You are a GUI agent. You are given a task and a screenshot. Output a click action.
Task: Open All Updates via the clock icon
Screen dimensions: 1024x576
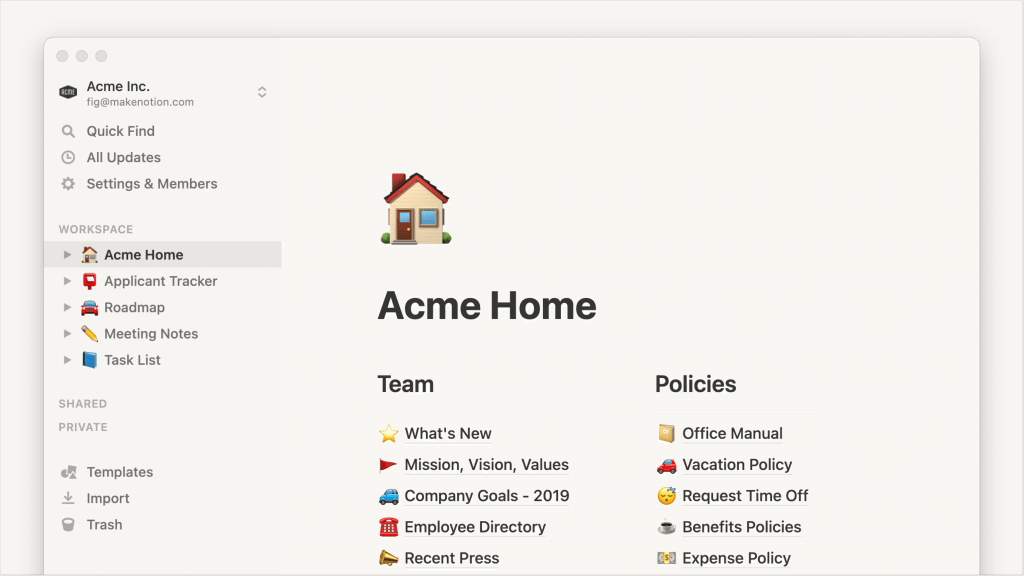pos(68,157)
